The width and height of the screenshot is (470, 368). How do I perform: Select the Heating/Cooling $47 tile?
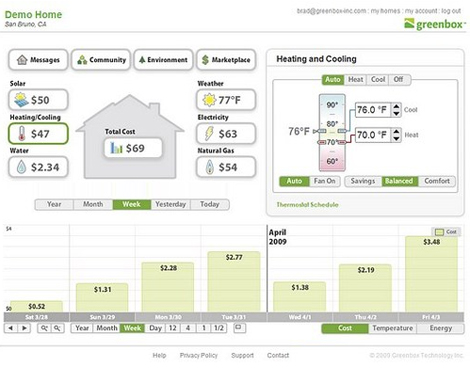coord(38,133)
